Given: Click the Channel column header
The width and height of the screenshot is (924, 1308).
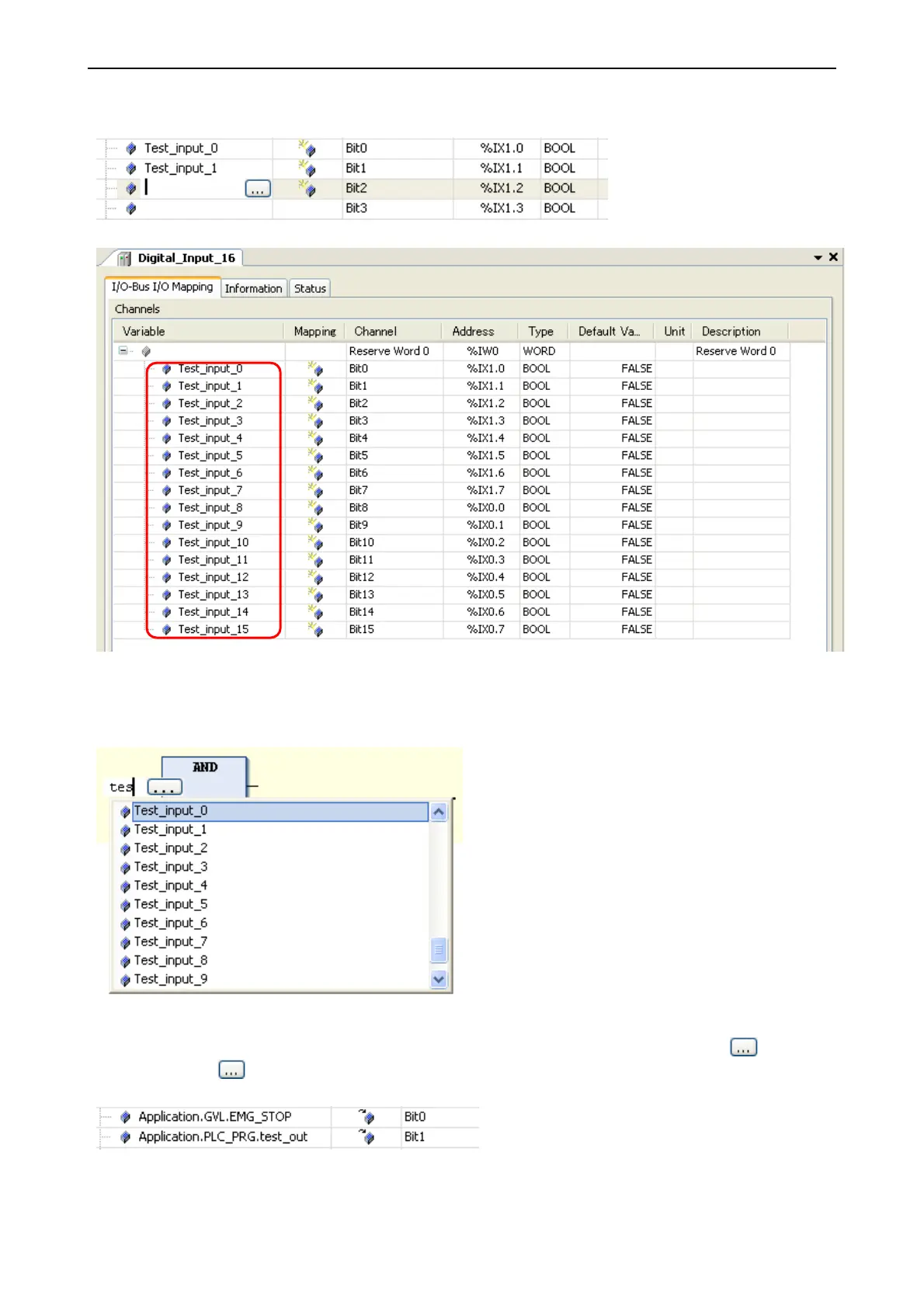Looking at the screenshot, I should [x=393, y=331].
